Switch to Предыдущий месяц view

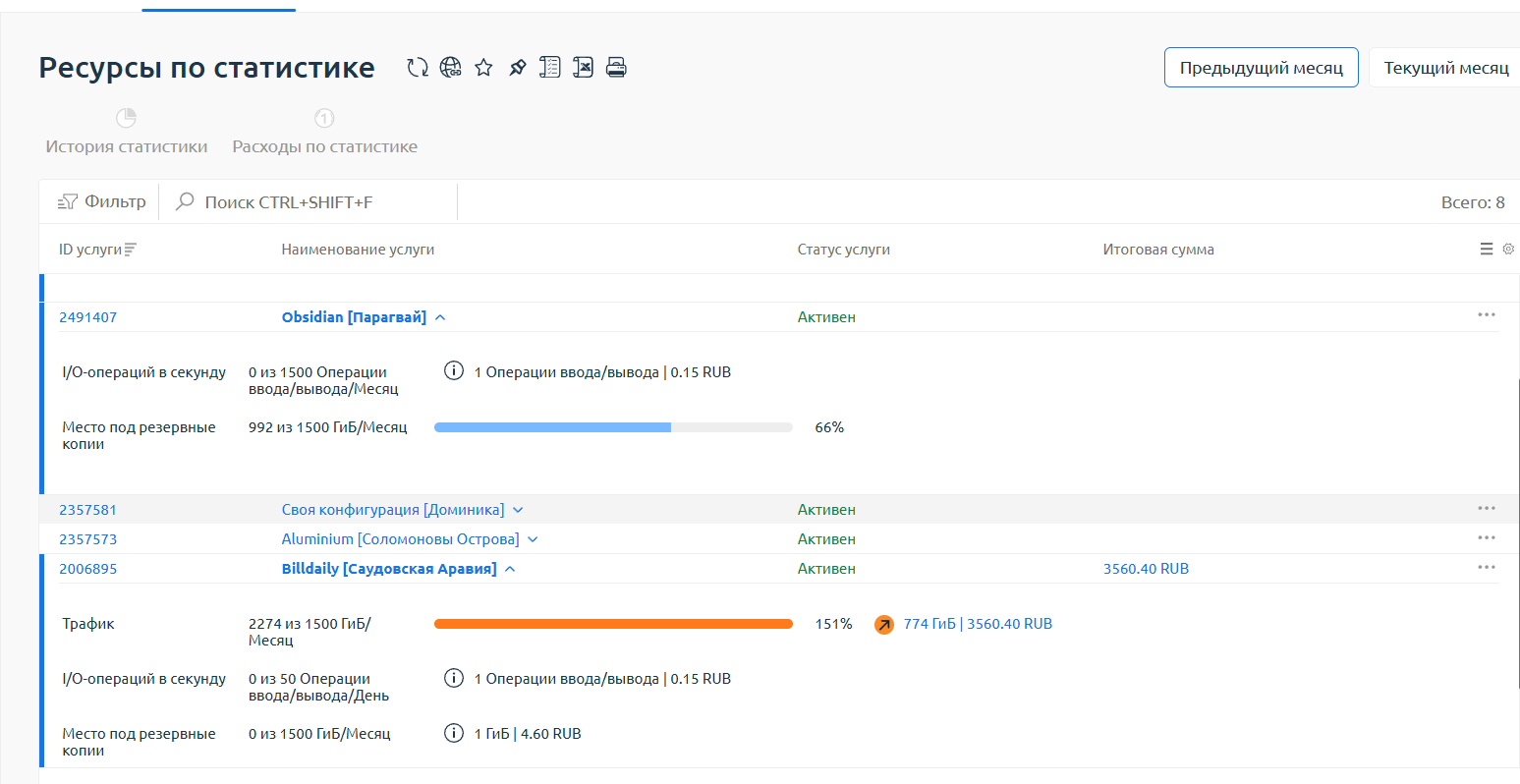tap(1261, 68)
